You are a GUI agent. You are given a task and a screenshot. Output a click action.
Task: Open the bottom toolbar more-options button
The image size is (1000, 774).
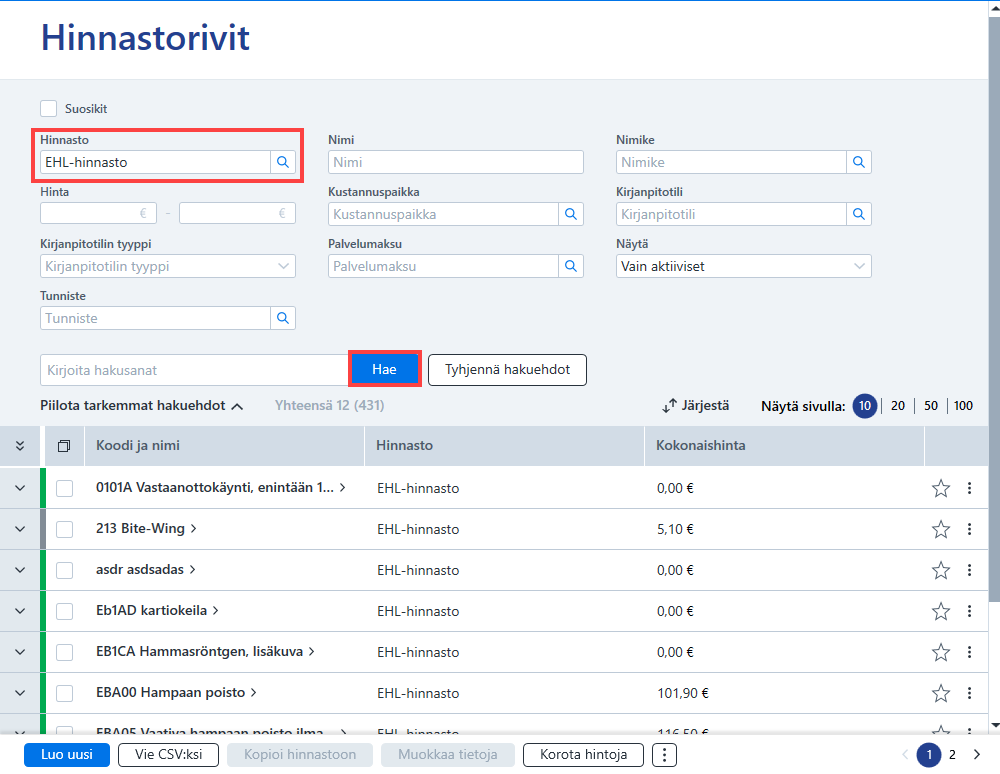[664, 755]
